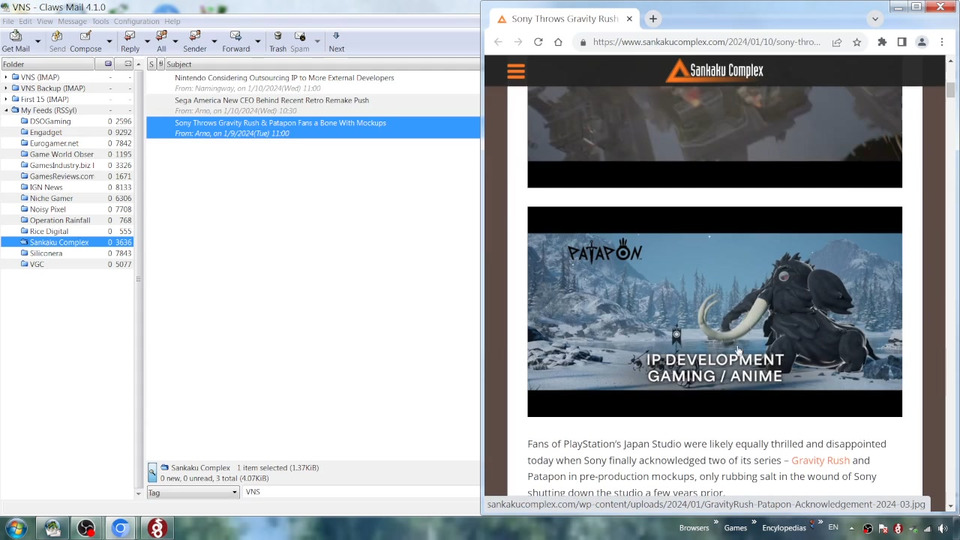The image size is (960, 540).
Task: Click the browser Forward arrow
Action: 518,42
